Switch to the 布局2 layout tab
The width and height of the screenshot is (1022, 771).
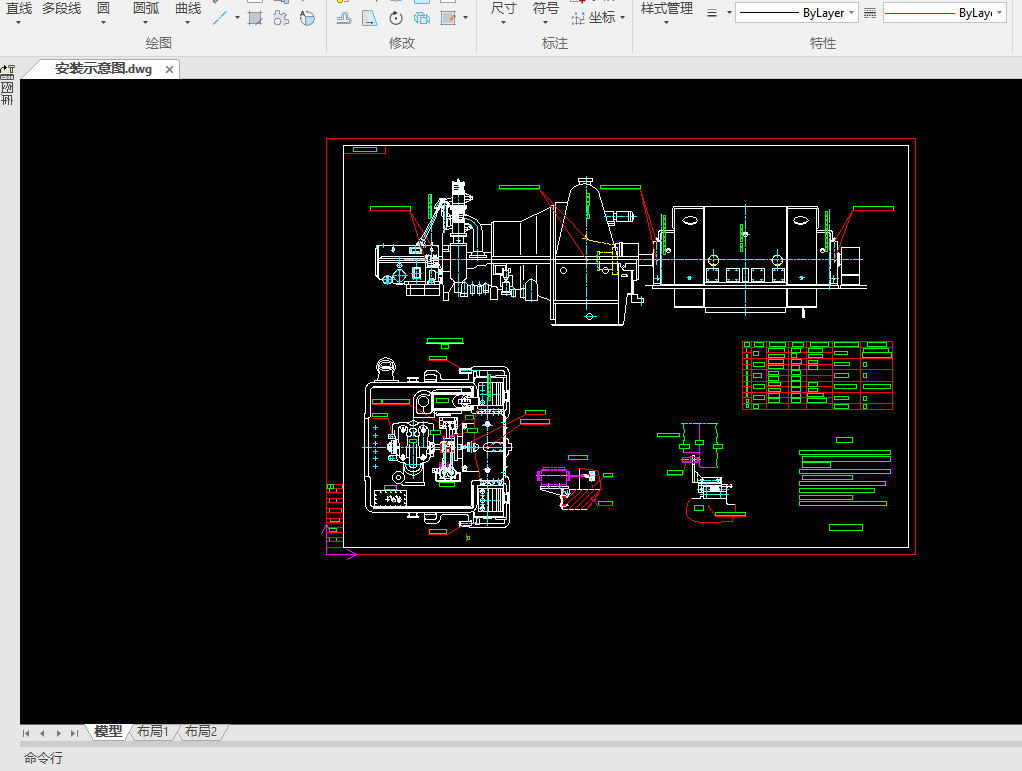pos(201,732)
